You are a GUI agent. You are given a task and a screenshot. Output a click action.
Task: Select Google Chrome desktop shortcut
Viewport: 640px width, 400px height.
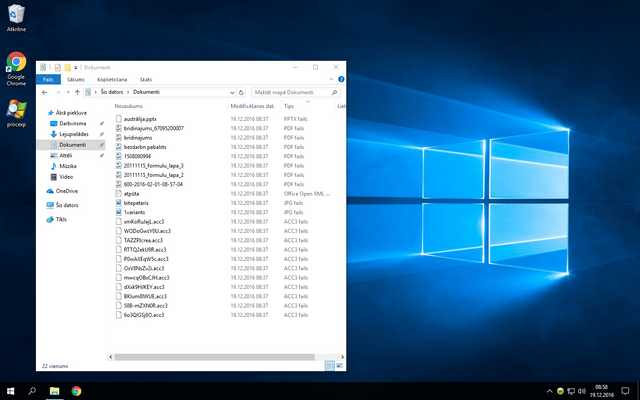coord(16,69)
